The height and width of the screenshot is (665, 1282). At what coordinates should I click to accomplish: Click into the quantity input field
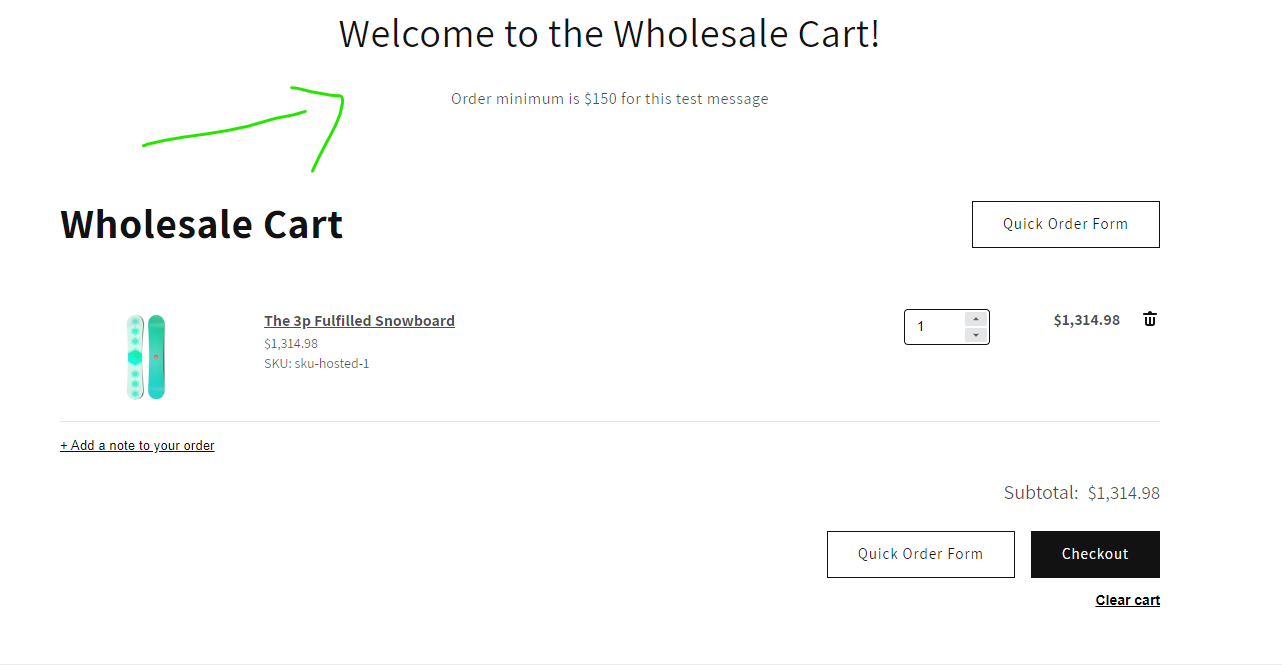pyautogui.click(x=936, y=327)
